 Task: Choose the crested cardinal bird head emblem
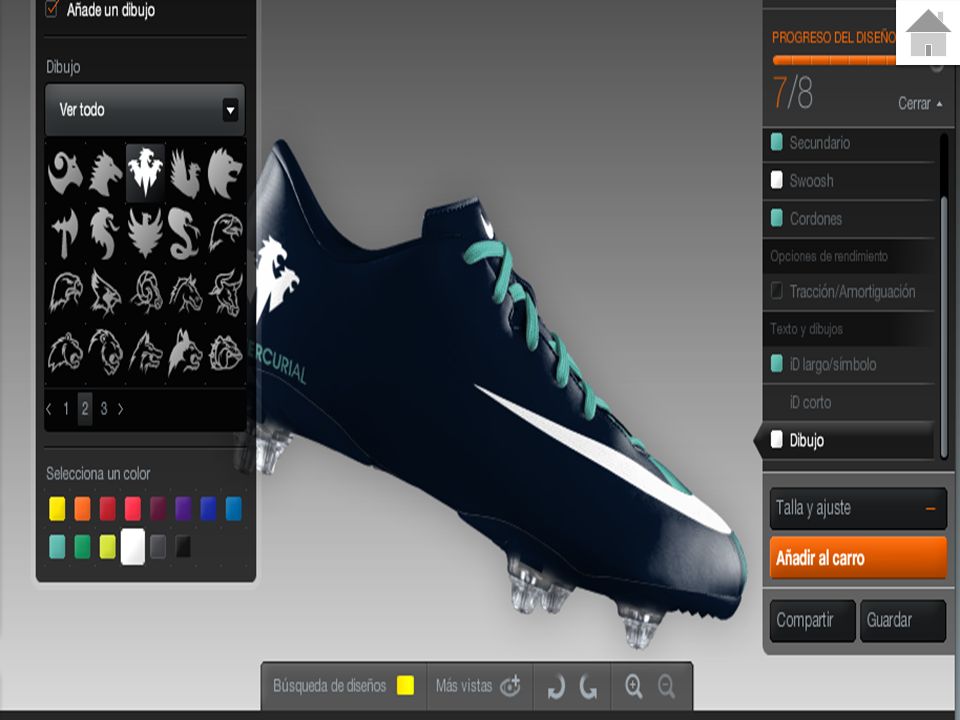point(105,293)
